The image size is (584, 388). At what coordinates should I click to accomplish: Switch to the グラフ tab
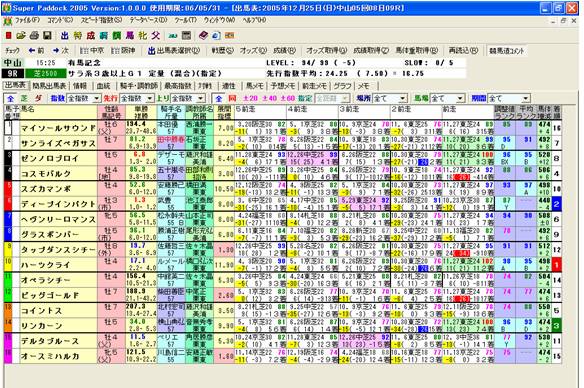coord(342,86)
